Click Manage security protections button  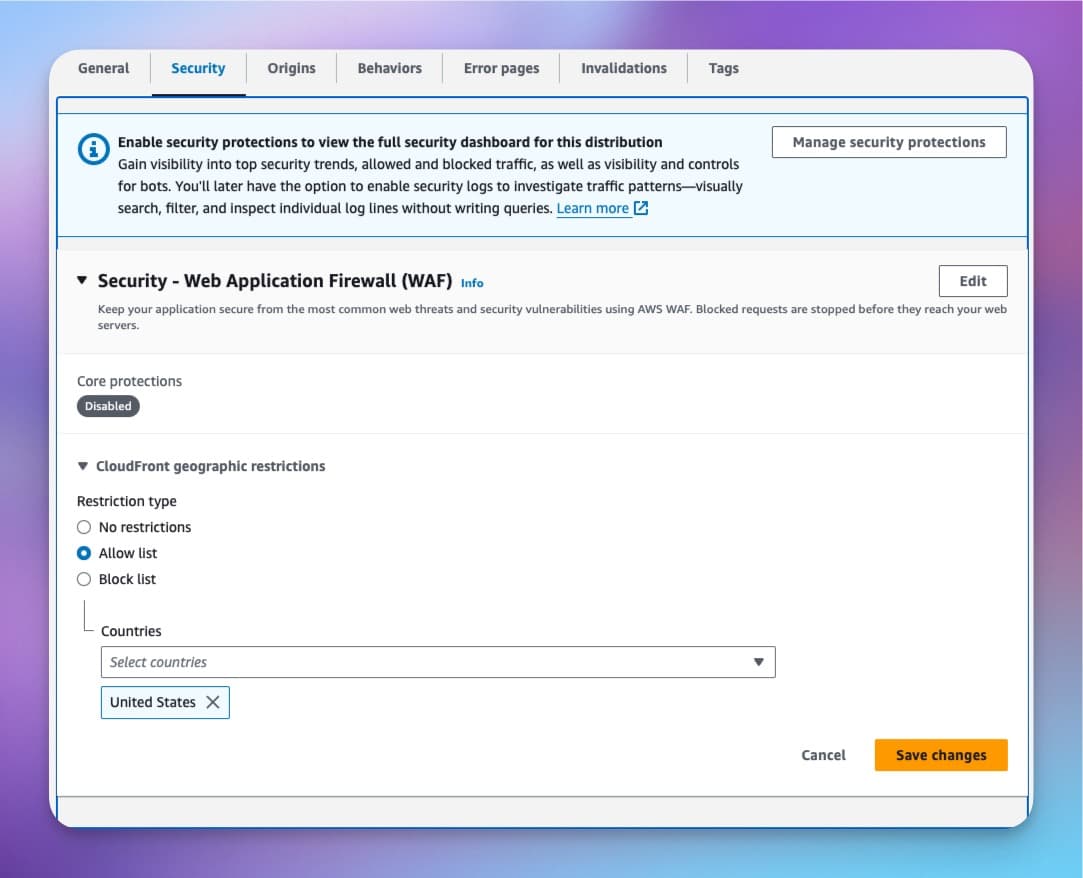pyautogui.click(x=889, y=142)
